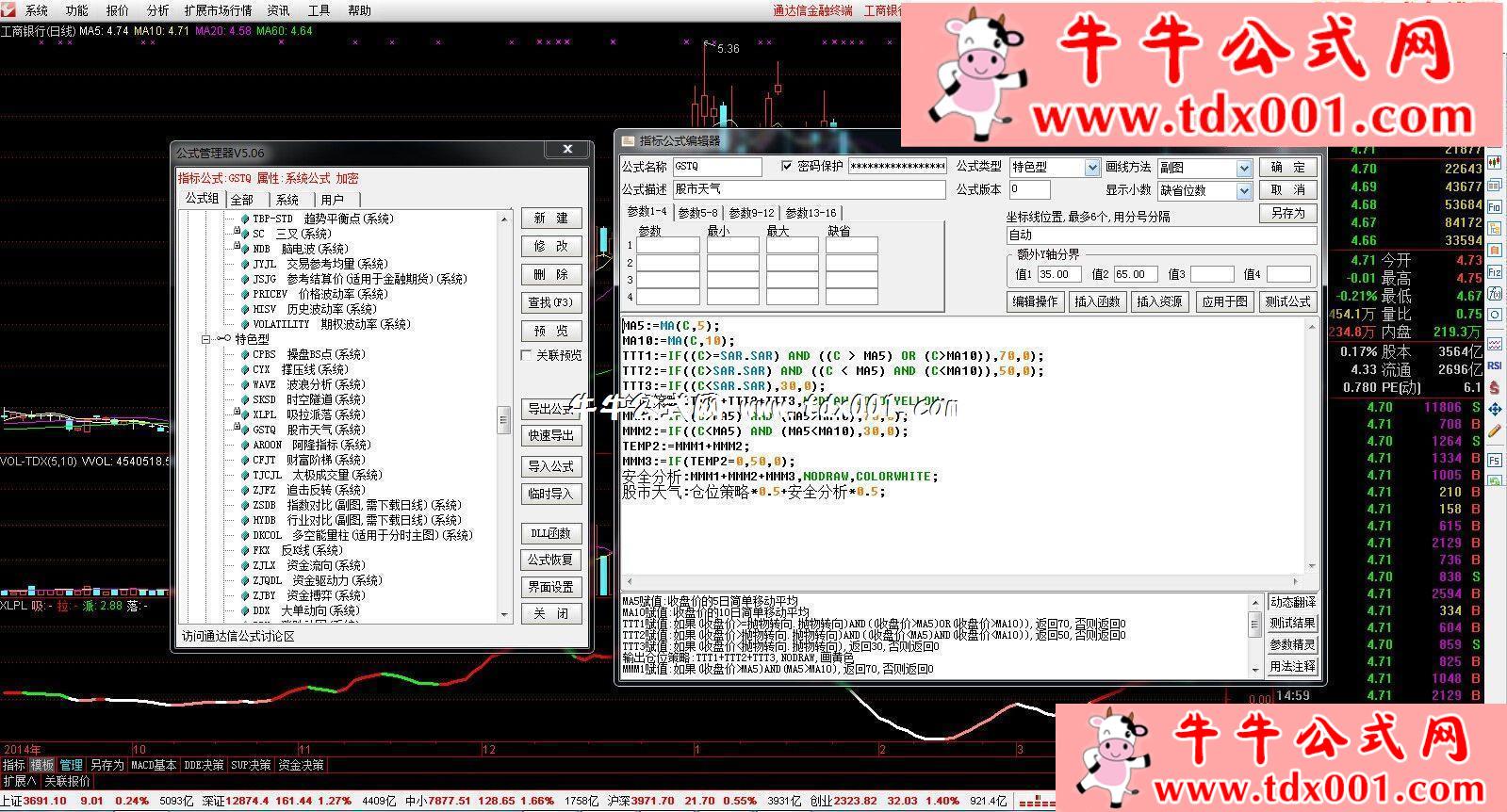Open the 分析 menu

point(158,10)
